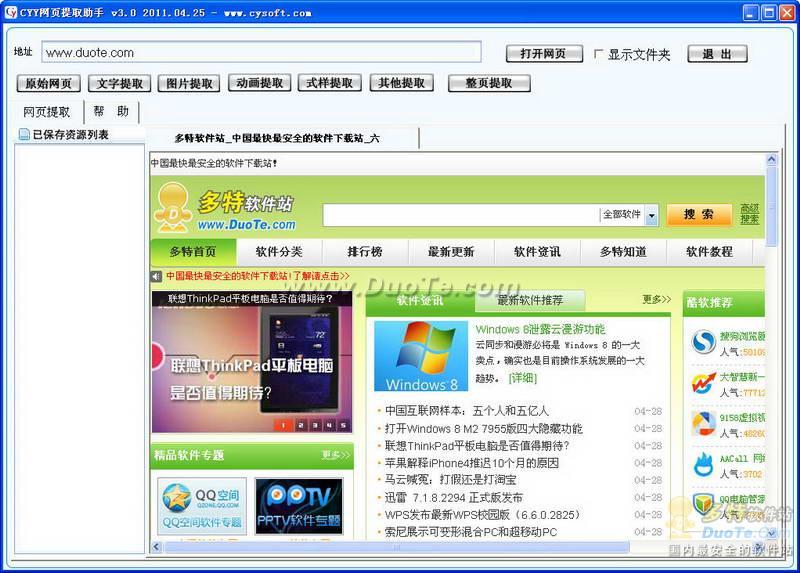Click the vertical scrollbar up arrow
This screenshot has width=800, height=573.
(x=771, y=160)
